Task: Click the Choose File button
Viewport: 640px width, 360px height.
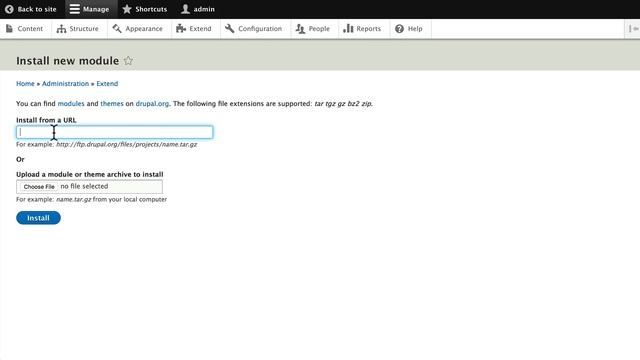Action: pos(39,187)
